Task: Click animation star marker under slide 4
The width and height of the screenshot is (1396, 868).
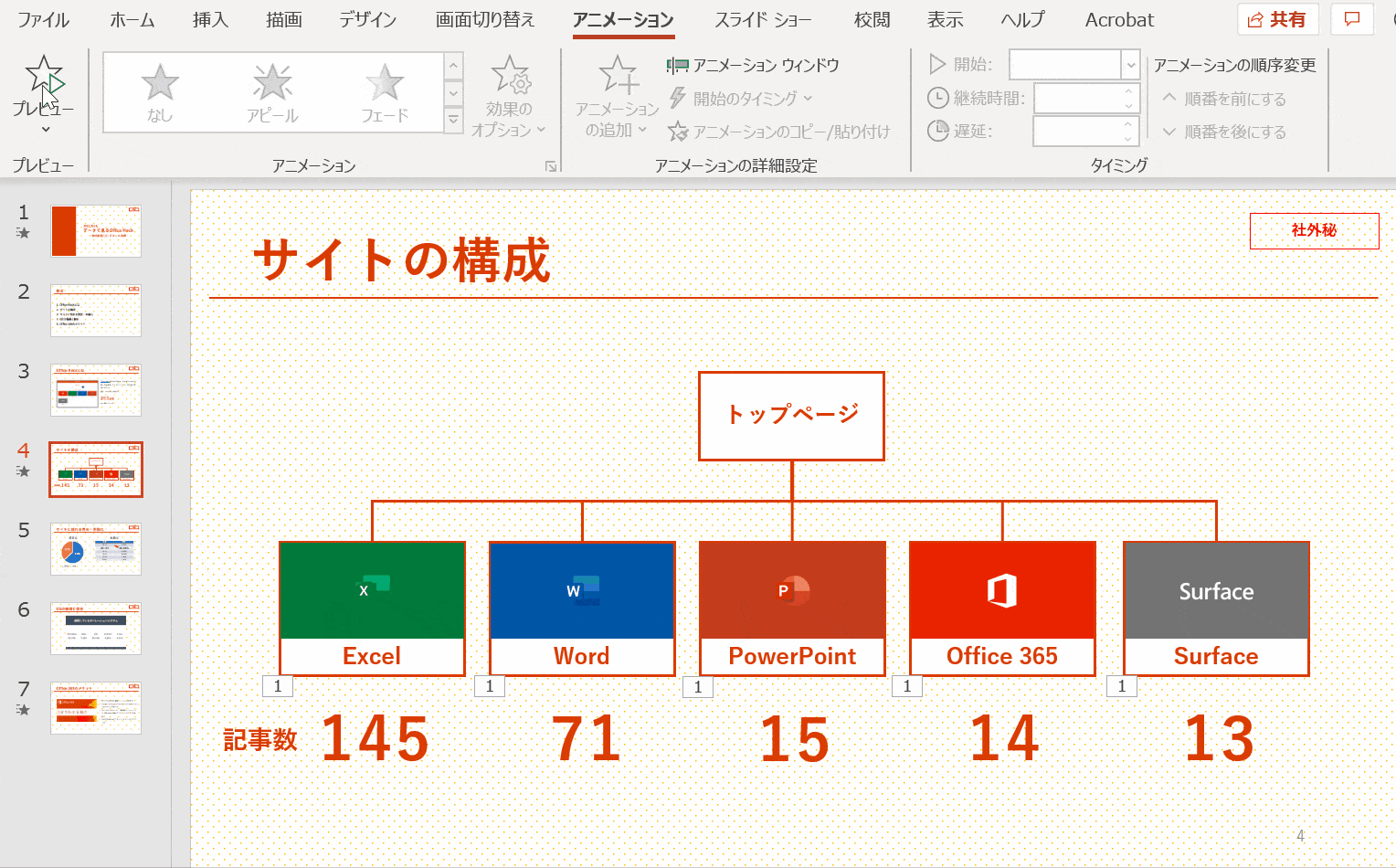Action: 24,471
